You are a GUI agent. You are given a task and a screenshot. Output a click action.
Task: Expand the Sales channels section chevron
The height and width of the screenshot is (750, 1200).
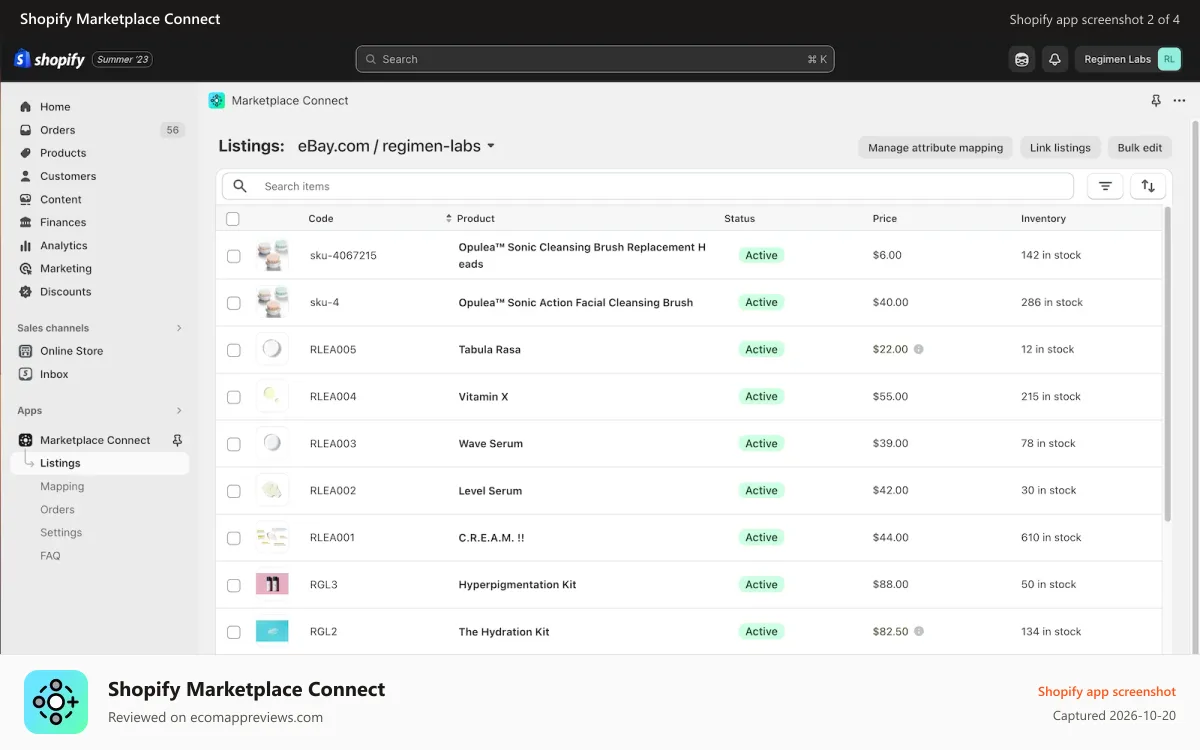179,328
